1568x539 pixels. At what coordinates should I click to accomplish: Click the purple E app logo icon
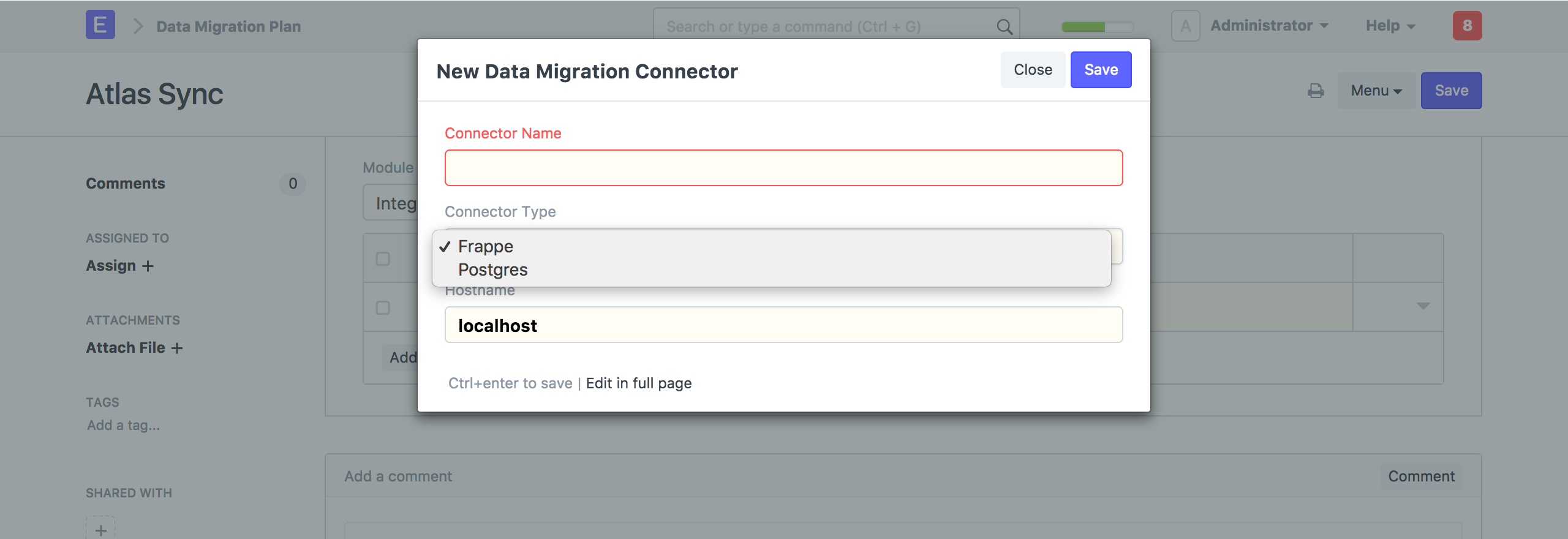(100, 25)
